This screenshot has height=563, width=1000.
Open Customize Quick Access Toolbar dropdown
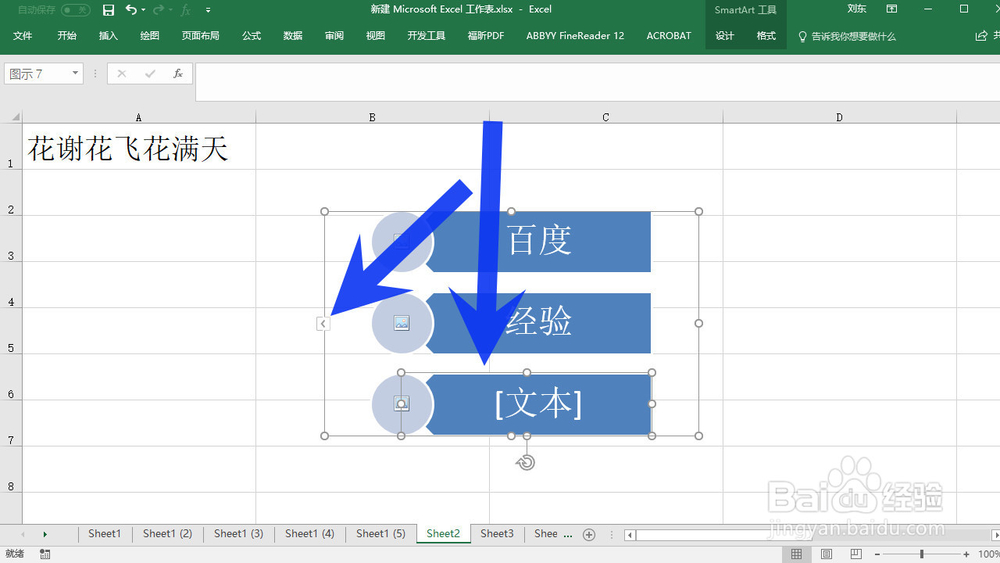(208, 10)
